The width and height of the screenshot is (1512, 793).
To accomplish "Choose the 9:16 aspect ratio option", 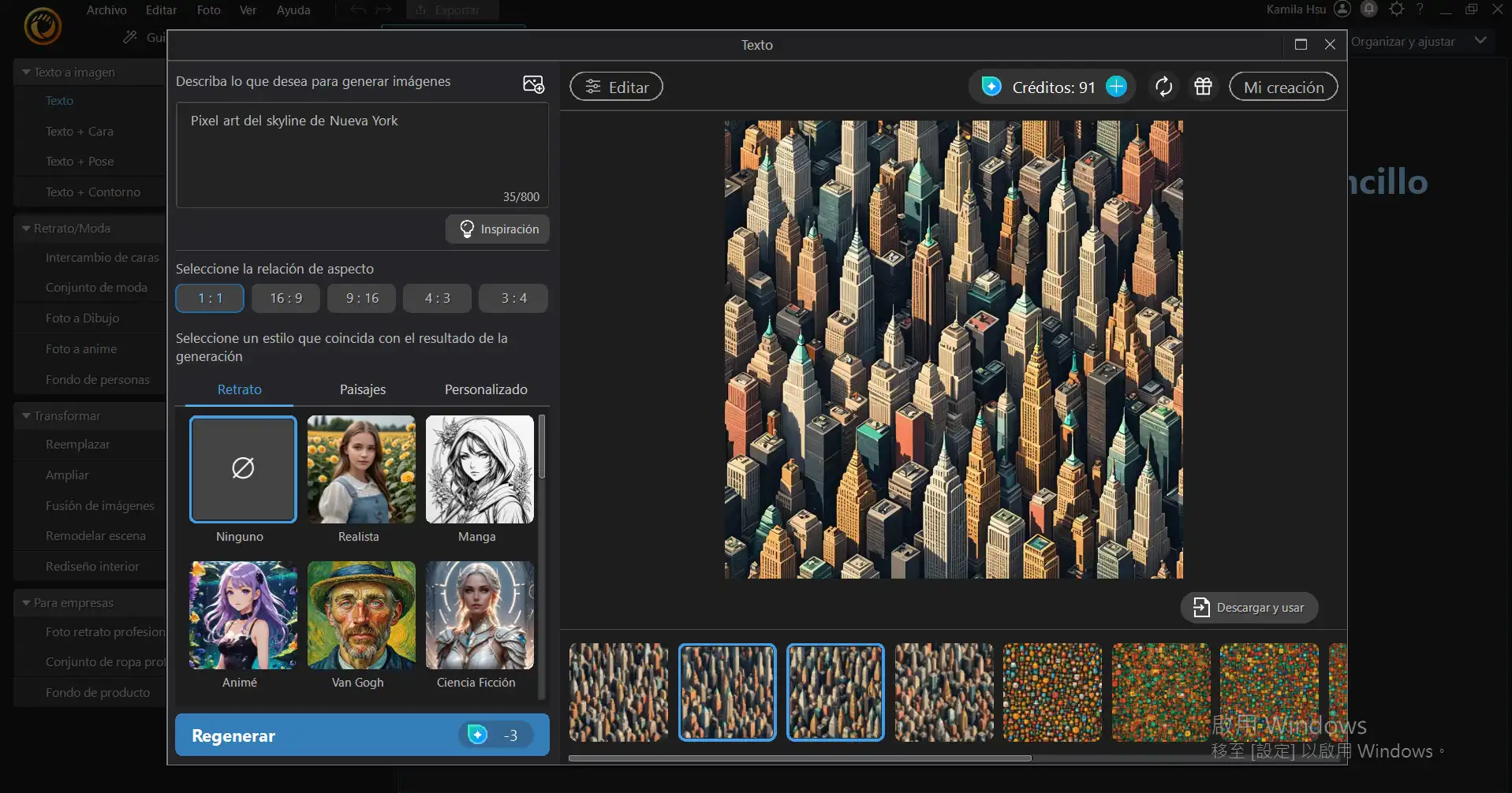I will (x=362, y=299).
